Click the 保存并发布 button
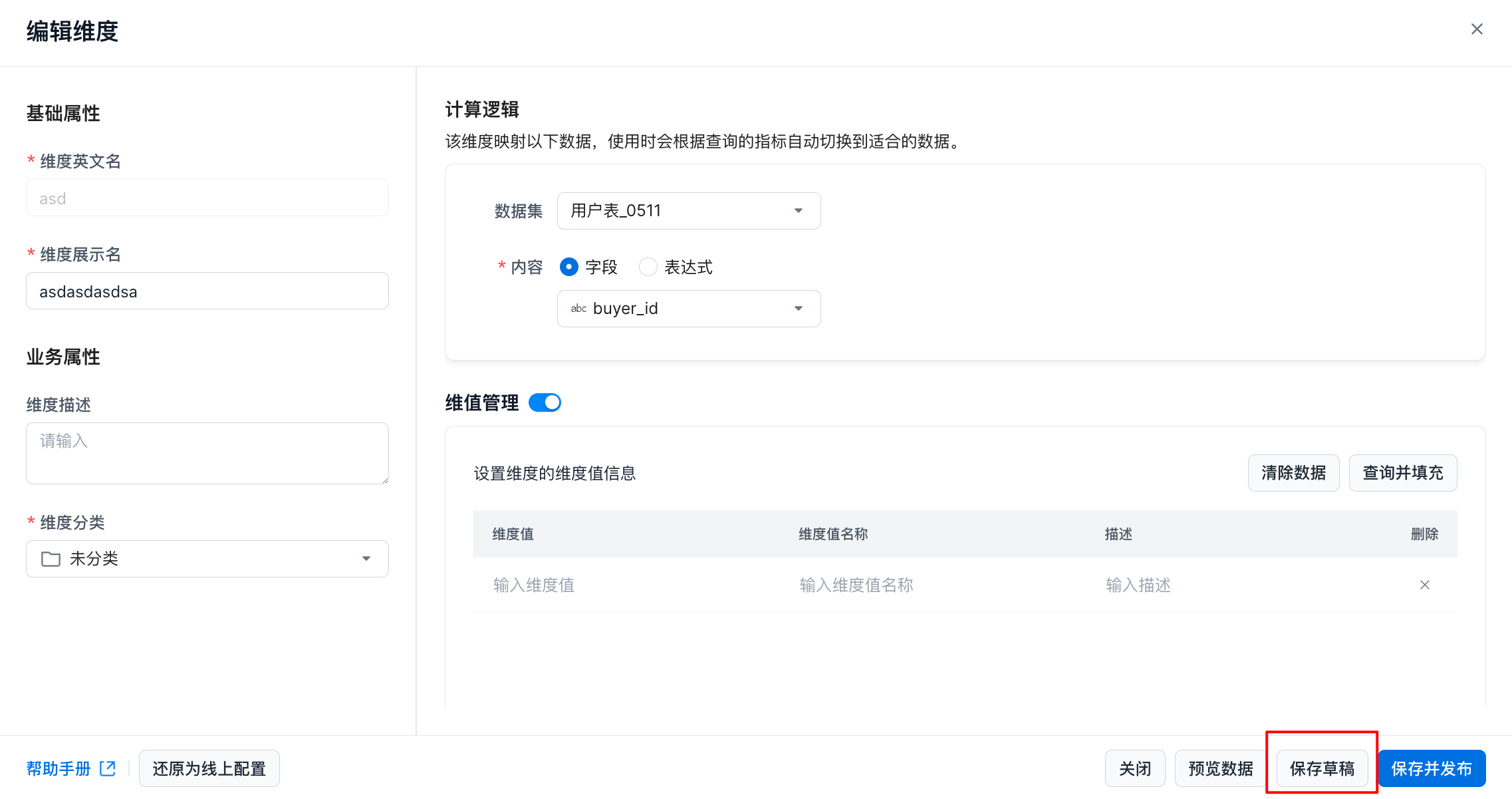This screenshot has width=1512, height=799. [x=1432, y=768]
